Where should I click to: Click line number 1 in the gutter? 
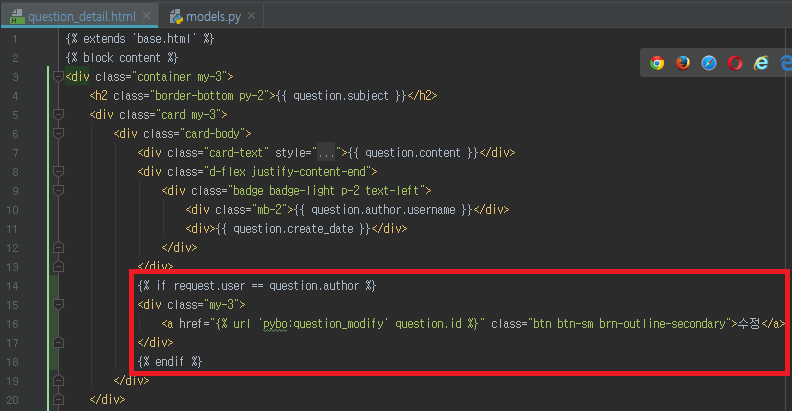click(x=15, y=39)
